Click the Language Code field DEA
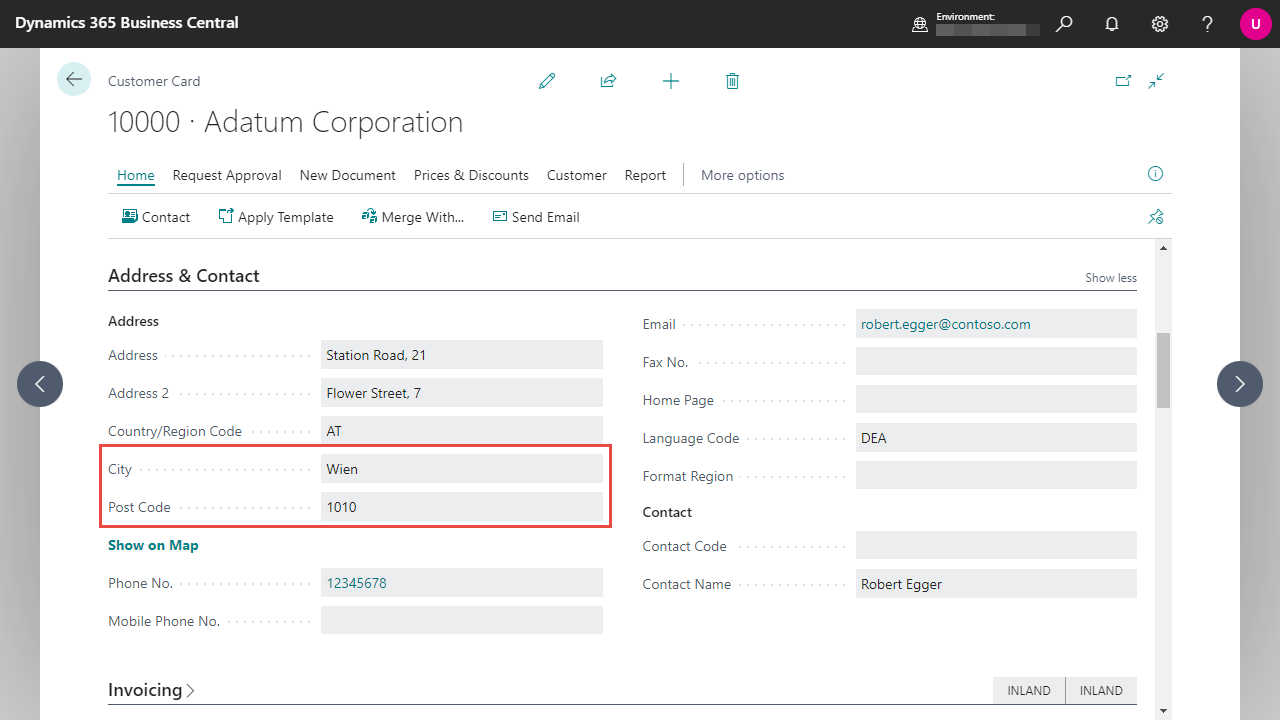Viewport: 1280px width, 720px height. click(x=996, y=438)
